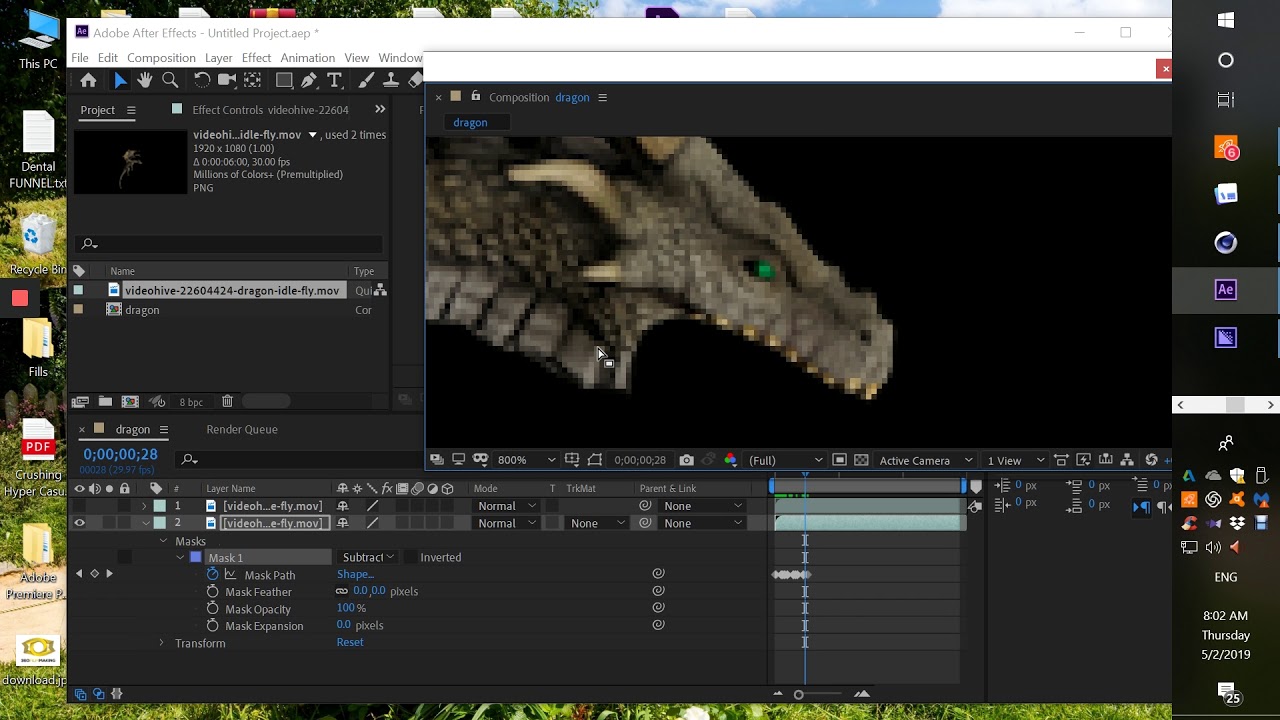Select the Clone Stamp tool

[x=391, y=81]
